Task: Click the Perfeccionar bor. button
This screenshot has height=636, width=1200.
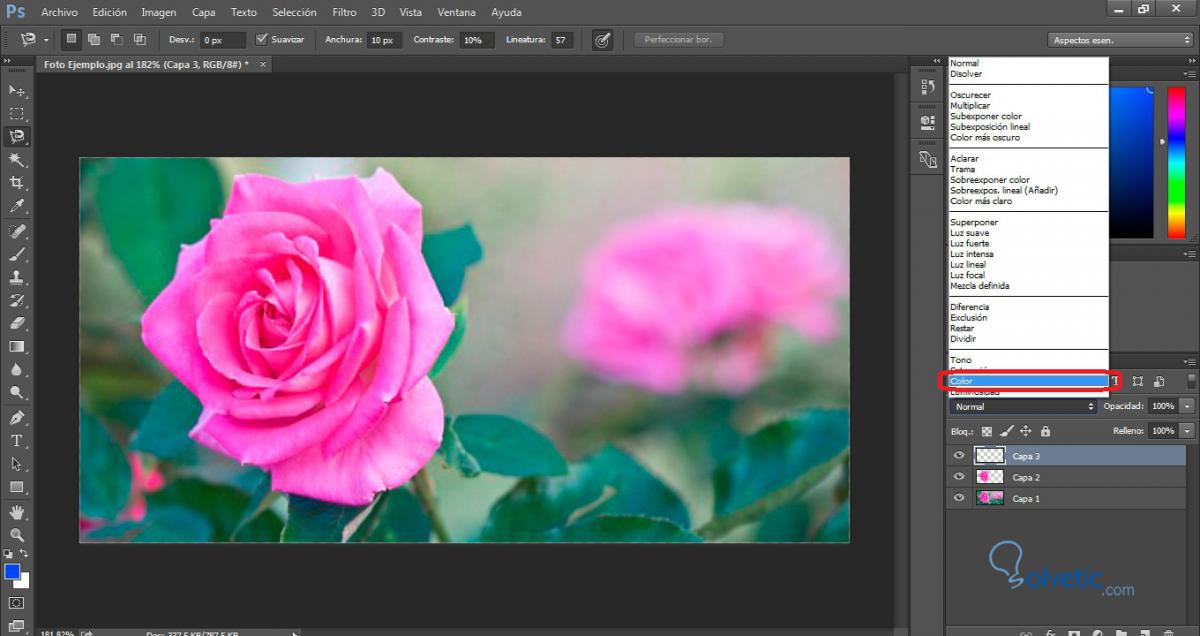Action: (x=678, y=40)
